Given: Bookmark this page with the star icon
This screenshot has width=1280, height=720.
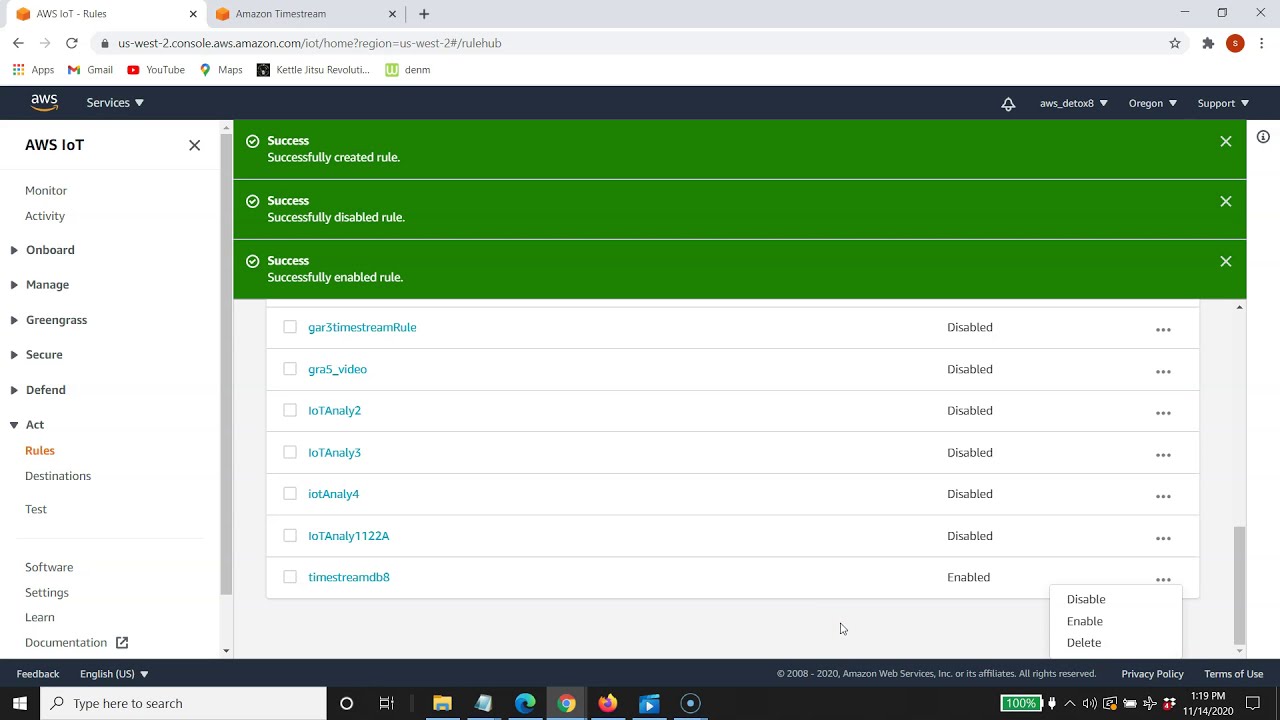Looking at the screenshot, I should tap(1175, 43).
